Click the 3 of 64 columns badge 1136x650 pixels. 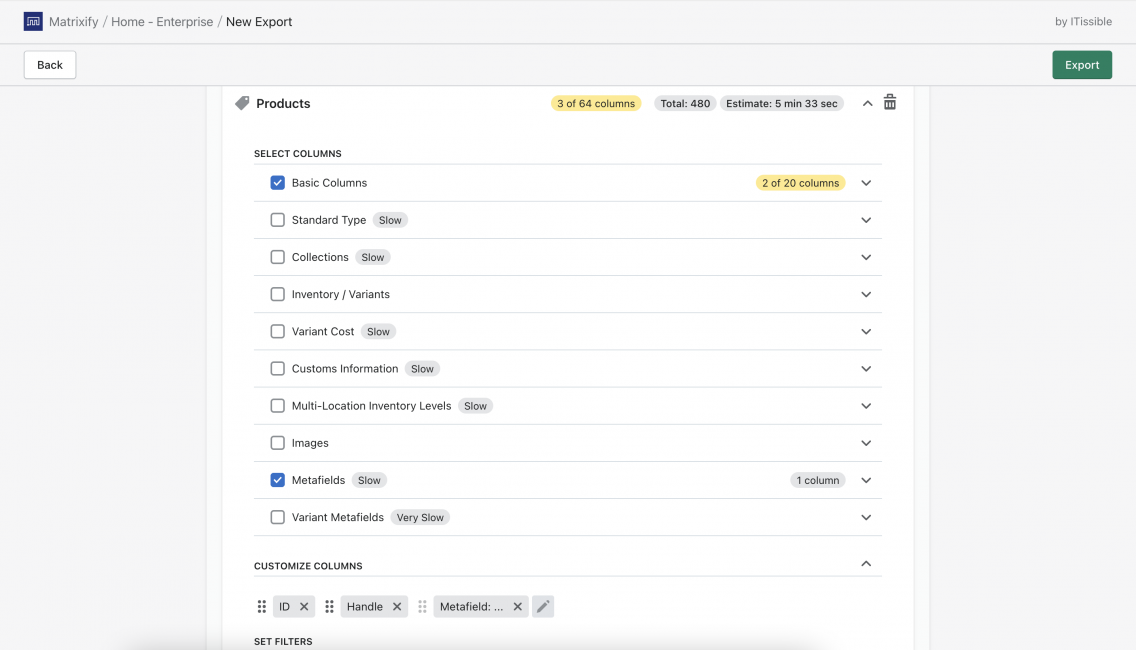point(596,103)
